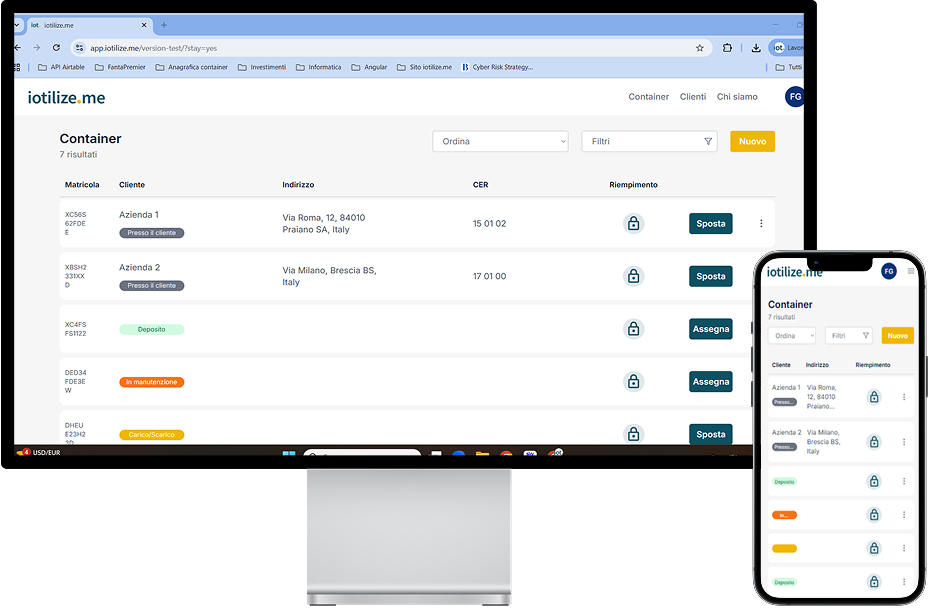This screenshot has width=929, height=614.
Task: Click the lock icon in desktop Azienda 2 row
Action: coord(633,276)
